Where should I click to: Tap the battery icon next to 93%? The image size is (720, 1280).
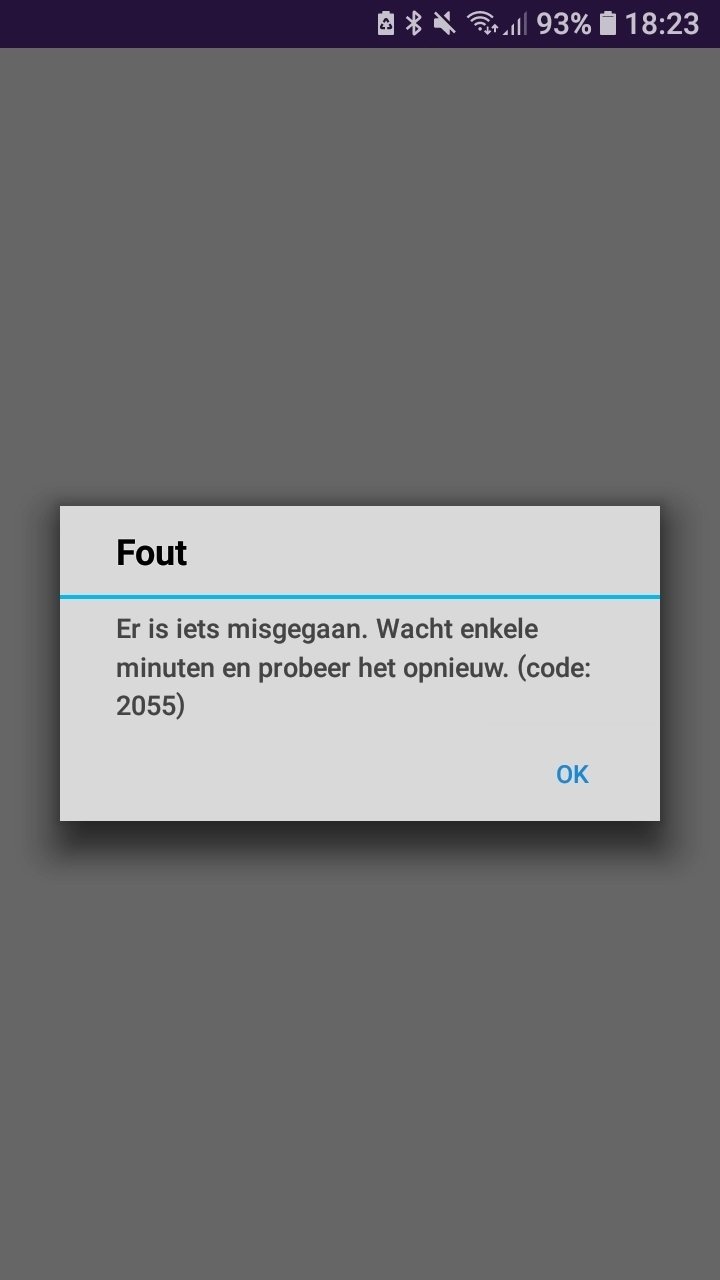[x=608, y=24]
